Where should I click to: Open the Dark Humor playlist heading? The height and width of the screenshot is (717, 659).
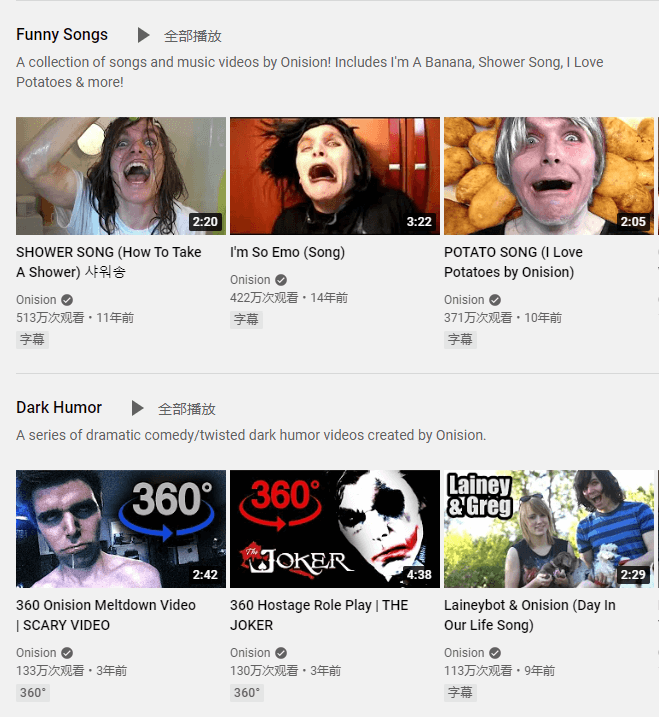(x=59, y=408)
